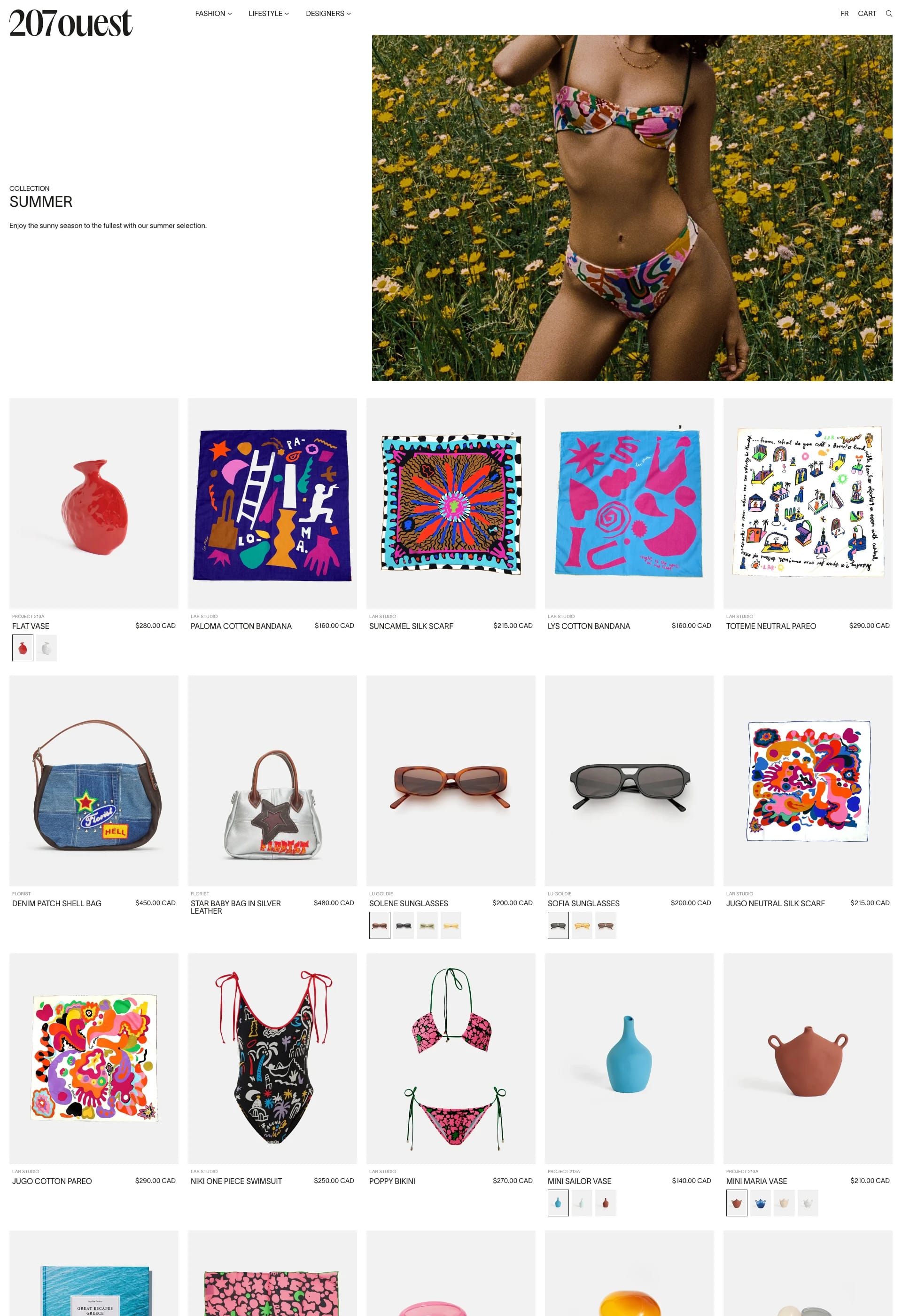Expand the Designers dropdown menu

(x=328, y=14)
